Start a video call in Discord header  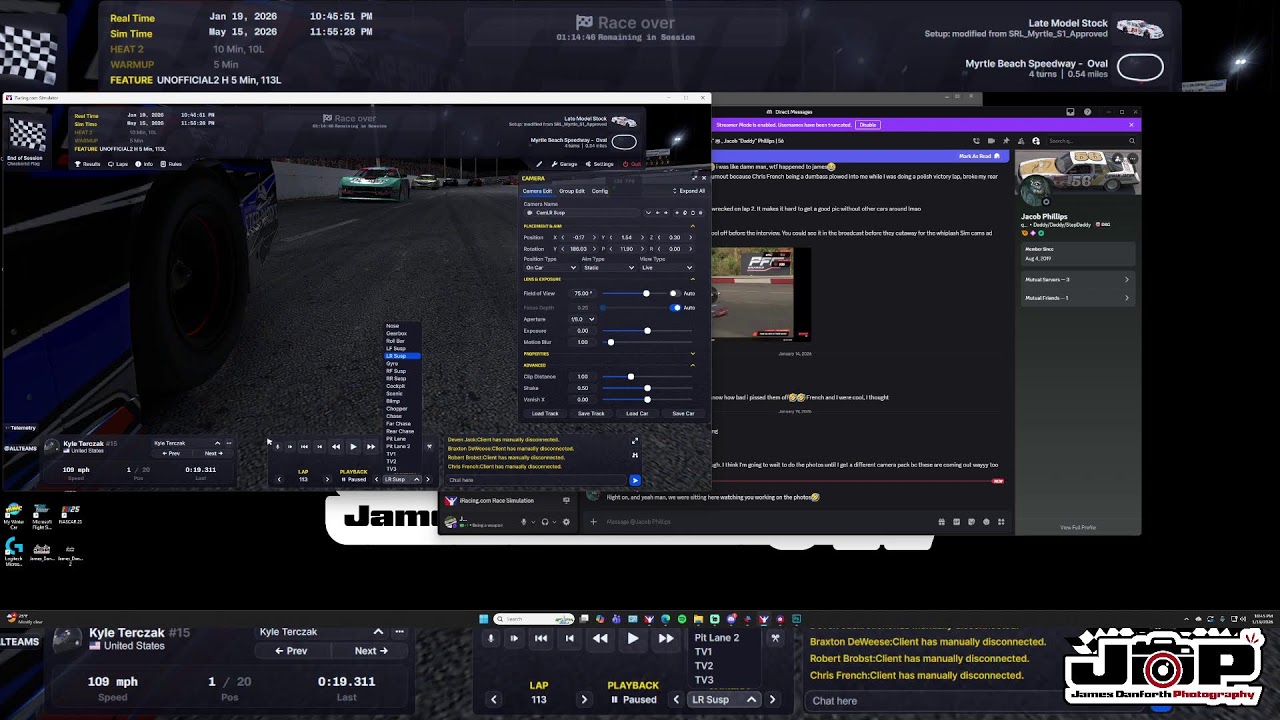pyautogui.click(x=991, y=141)
